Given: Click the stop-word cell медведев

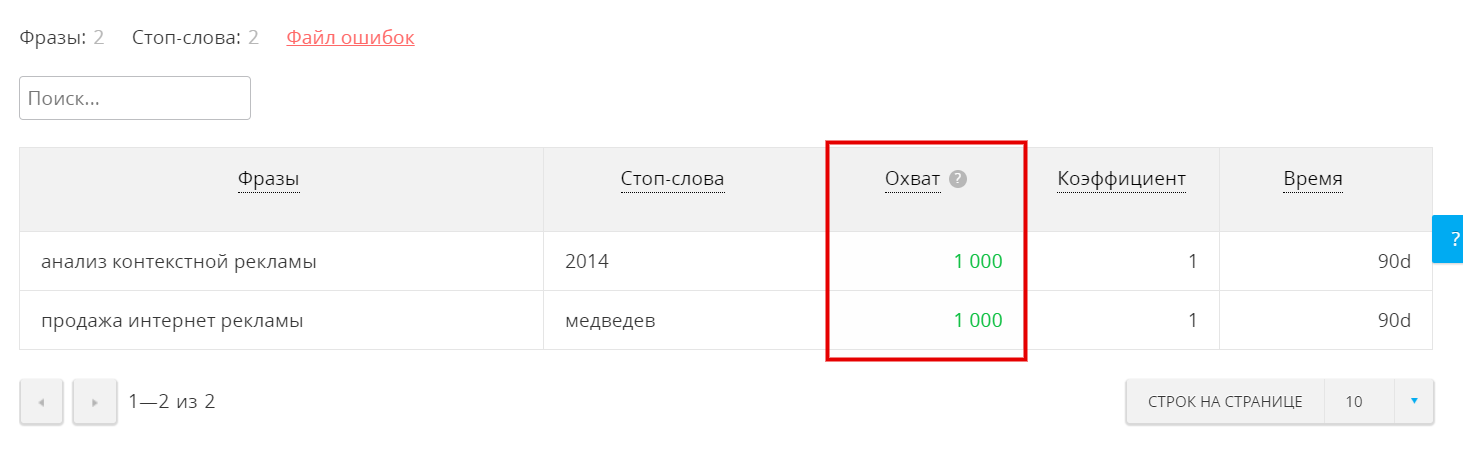Looking at the screenshot, I should coord(610,321).
